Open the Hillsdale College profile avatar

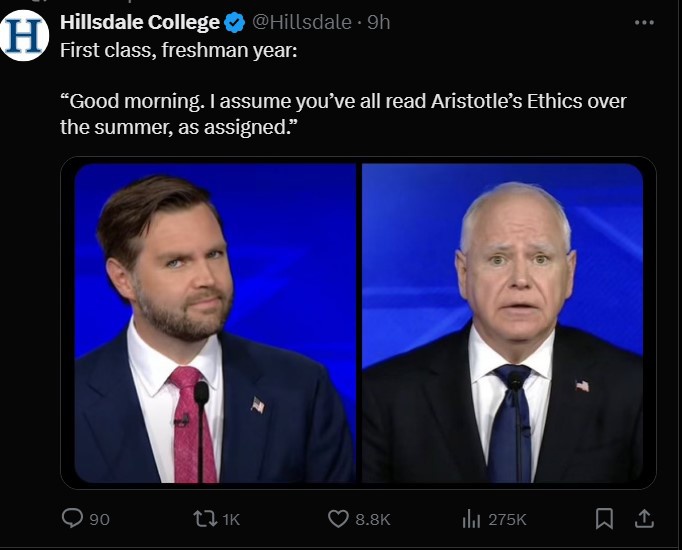click(25, 36)
